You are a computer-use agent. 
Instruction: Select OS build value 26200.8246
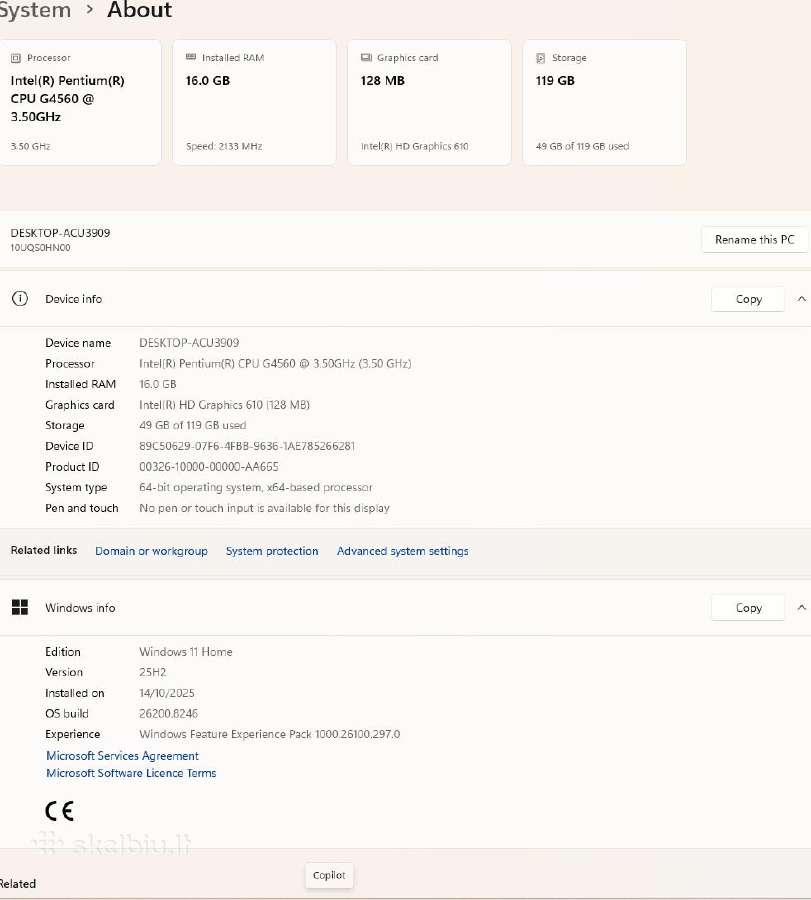pos(168,713)
